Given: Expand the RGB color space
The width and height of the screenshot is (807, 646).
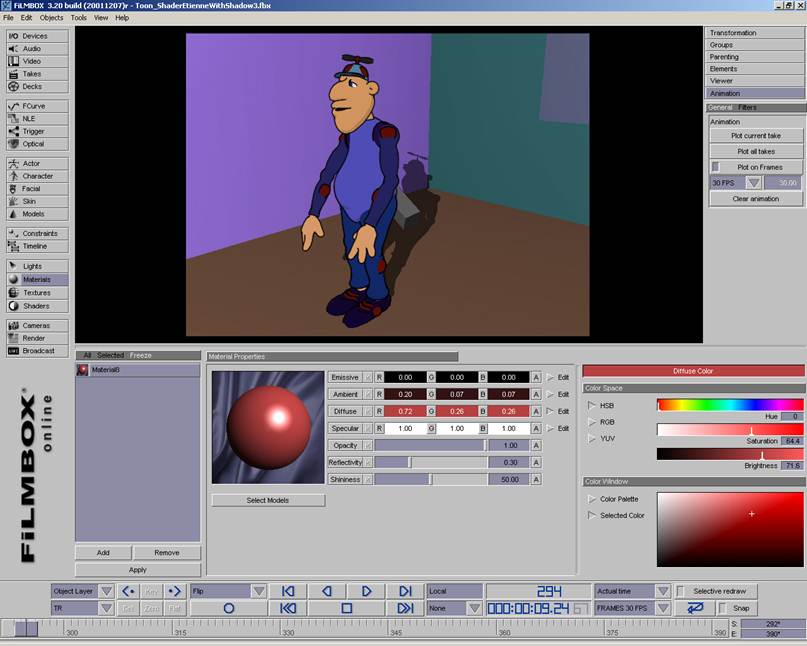Looking at the screenshot, I should (591, 422).
